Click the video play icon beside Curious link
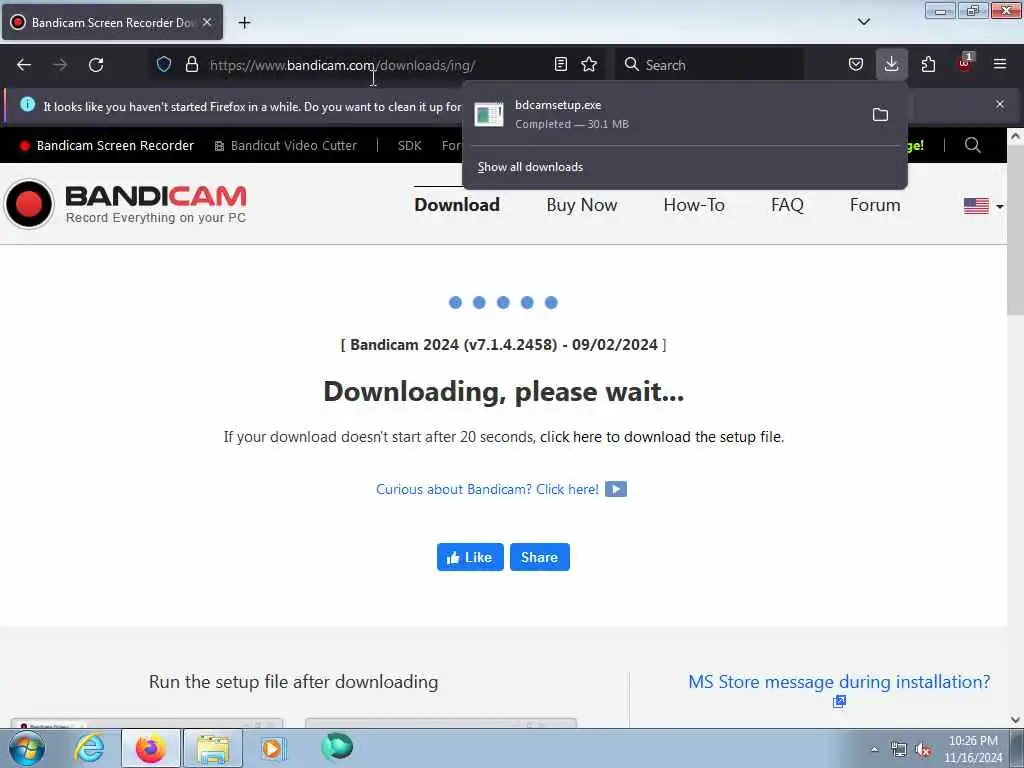The width and height of the screenshot is (1024, 768). click(616, 489)
